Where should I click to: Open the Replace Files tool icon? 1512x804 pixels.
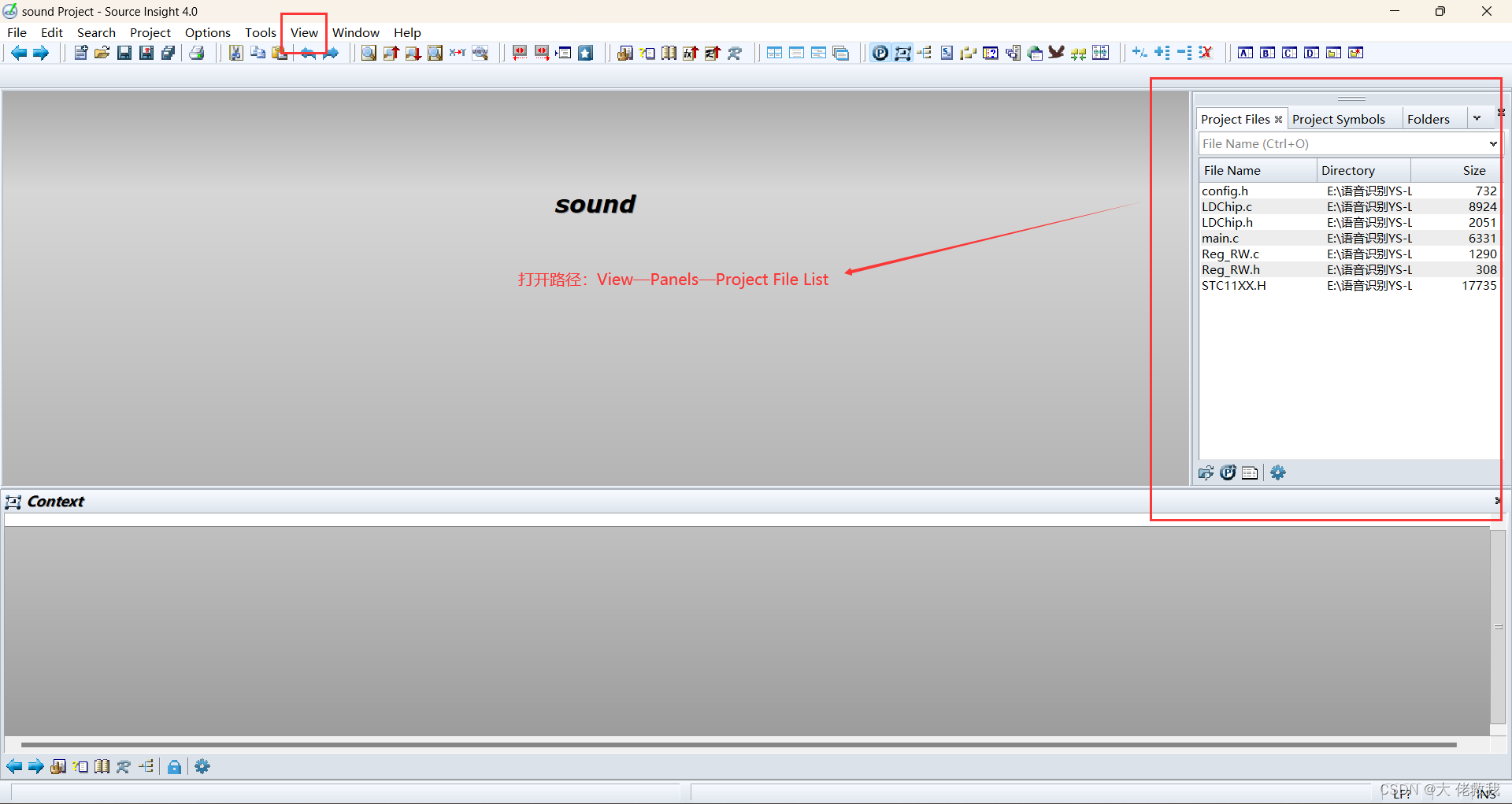click(x=458, y=52)
